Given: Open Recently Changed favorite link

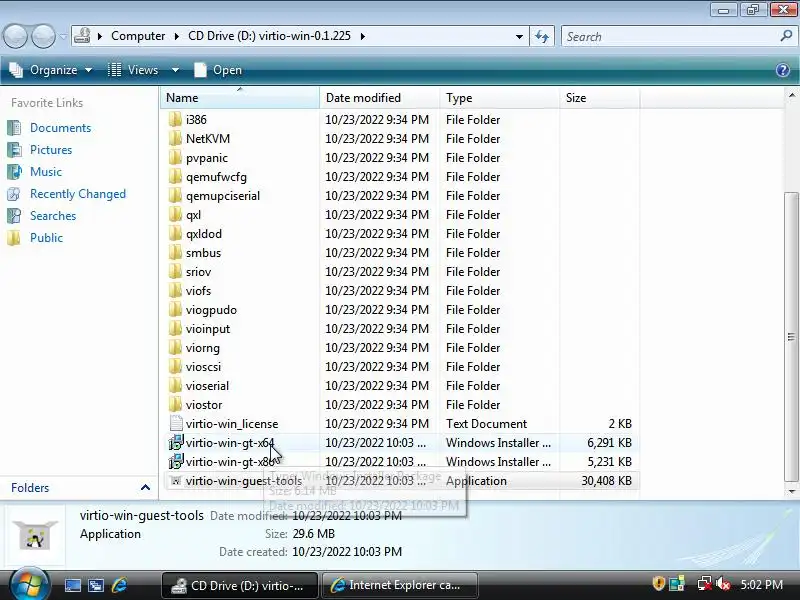Looking at the screenshot, I should tap(78, 194).
